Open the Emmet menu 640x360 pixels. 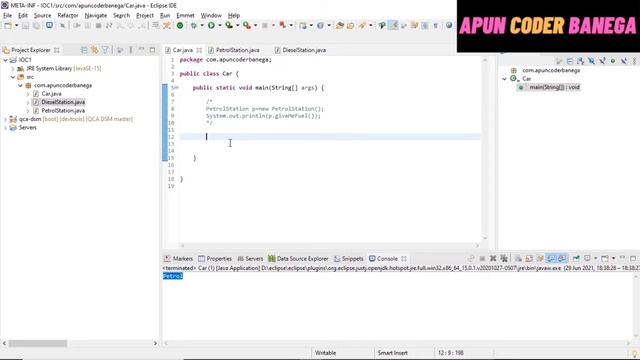(185, 16)
